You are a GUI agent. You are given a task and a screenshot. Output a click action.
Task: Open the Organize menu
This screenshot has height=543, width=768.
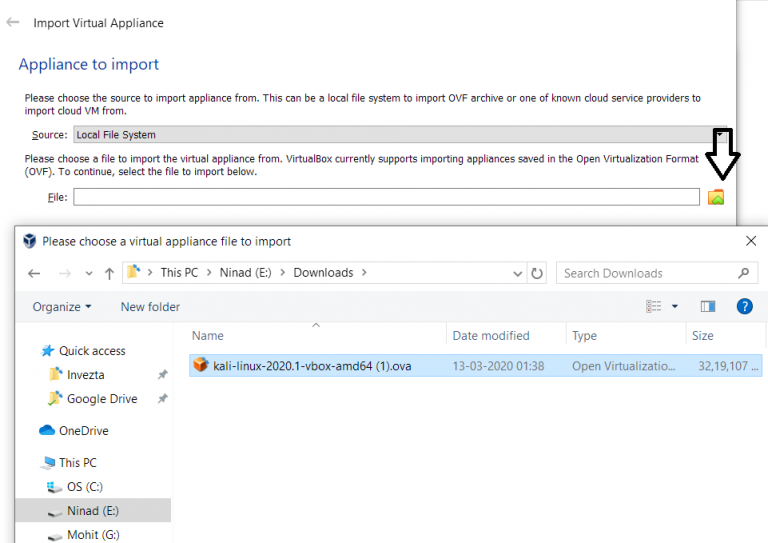(x=62, y=307)
